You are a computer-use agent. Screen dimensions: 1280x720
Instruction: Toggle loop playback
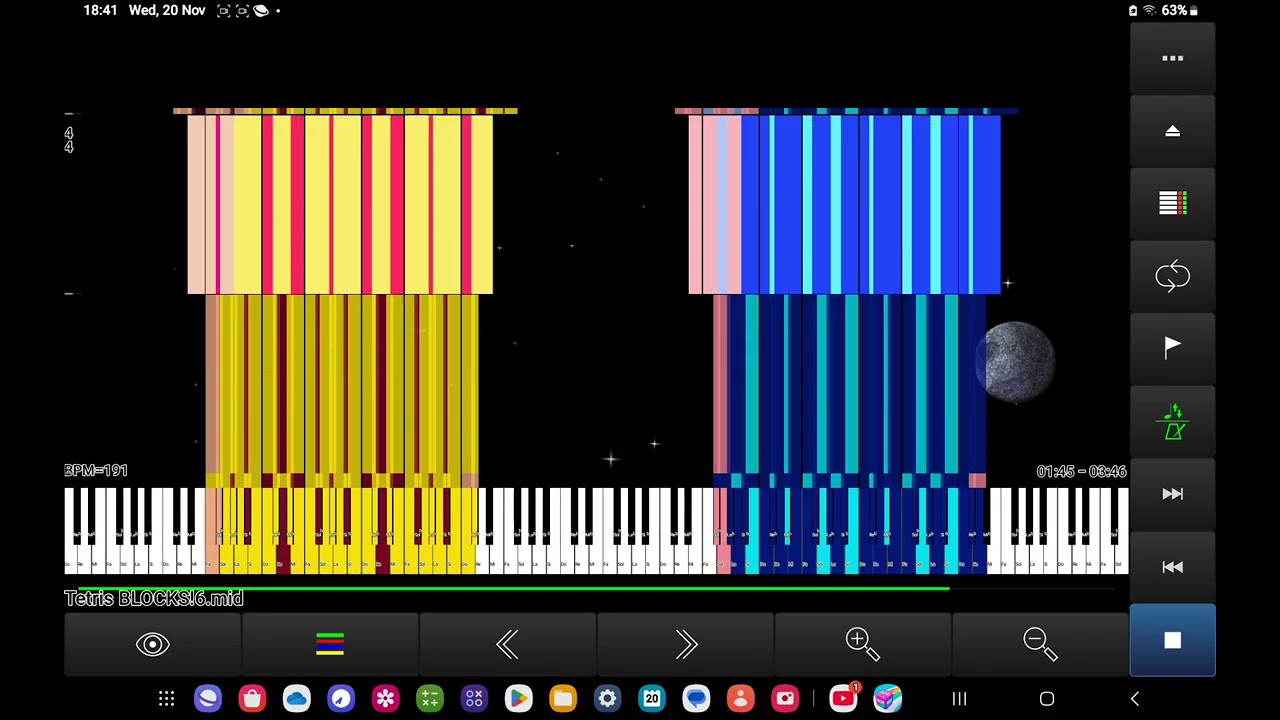coord(1172,276)
